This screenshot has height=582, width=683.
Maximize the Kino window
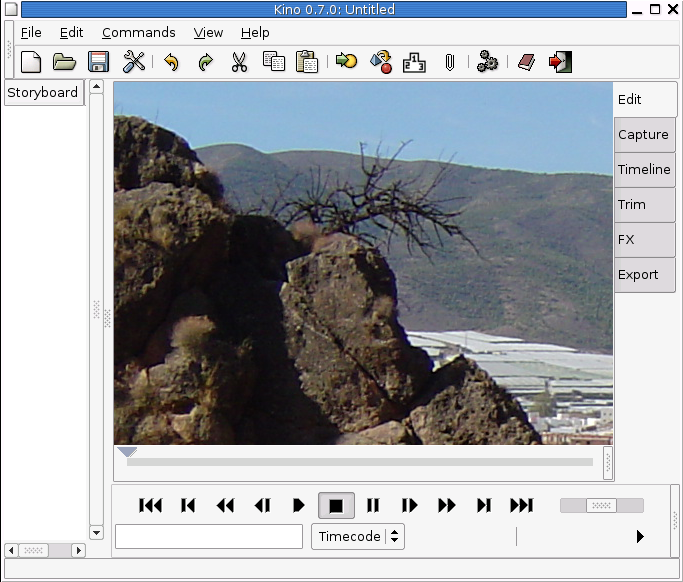(x=655, y=9)
